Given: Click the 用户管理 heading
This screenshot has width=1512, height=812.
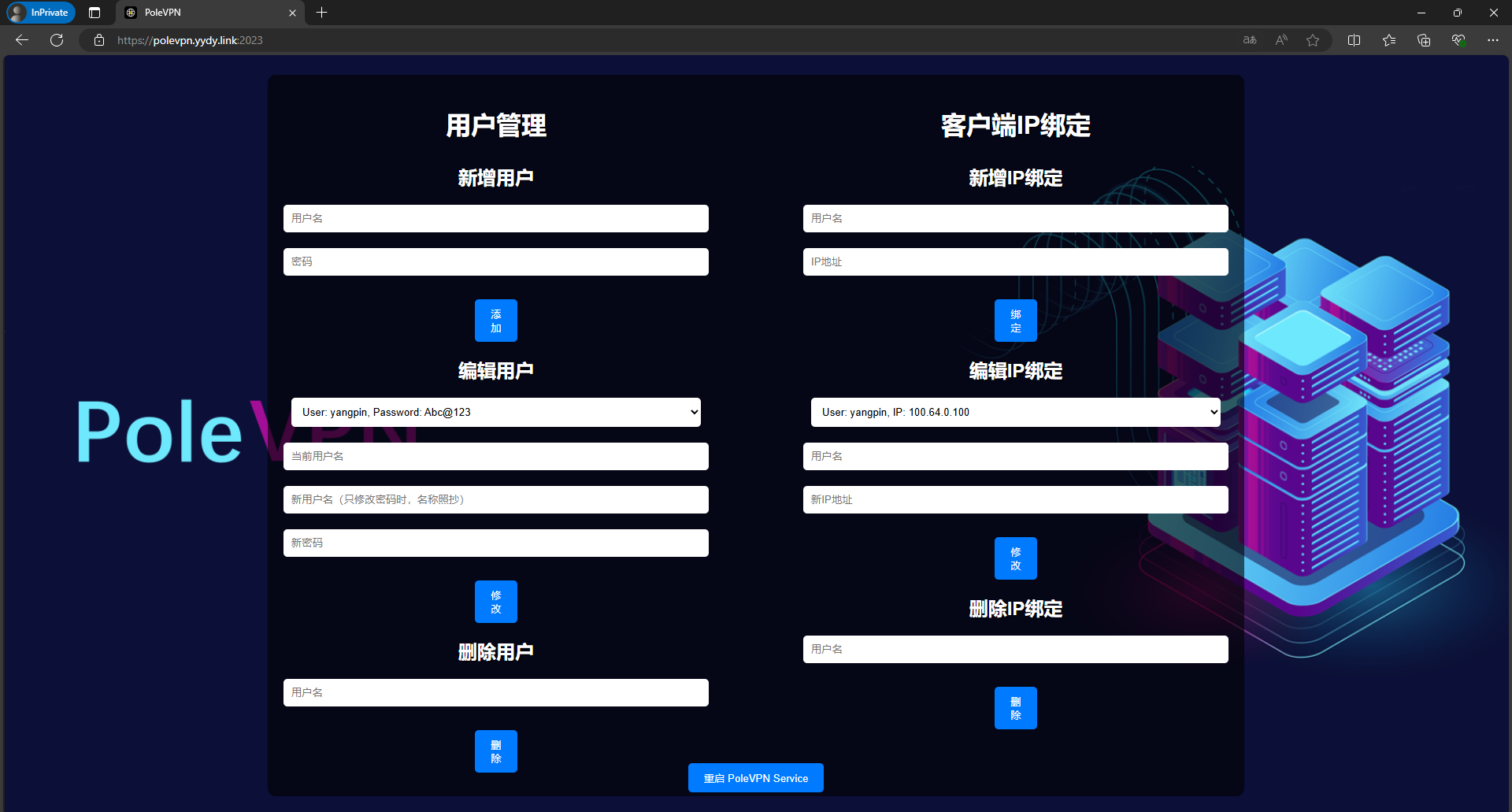Looking at the screenshot, I should point(496,125).
